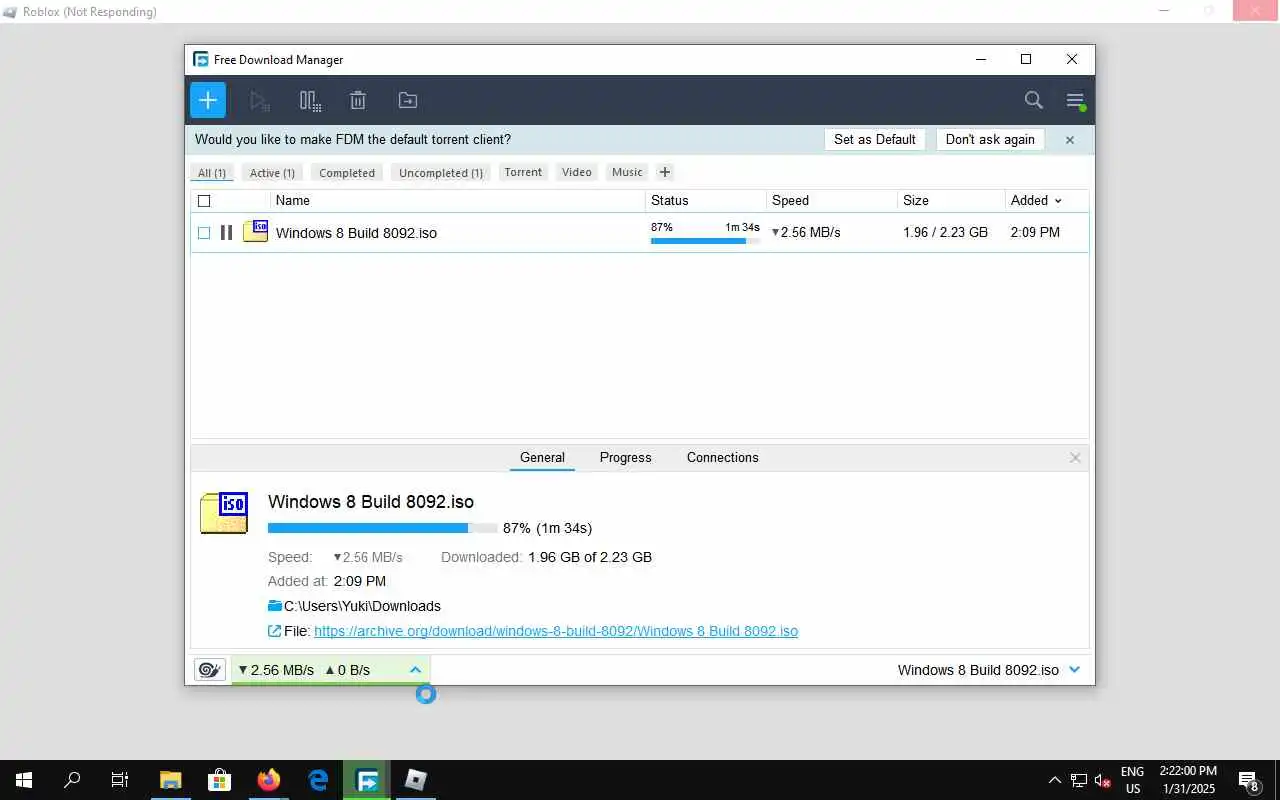Click the 0 B/s upload speed indicator
The height and width of the screenshot is (800, 1280).
[x=347, y=670]
